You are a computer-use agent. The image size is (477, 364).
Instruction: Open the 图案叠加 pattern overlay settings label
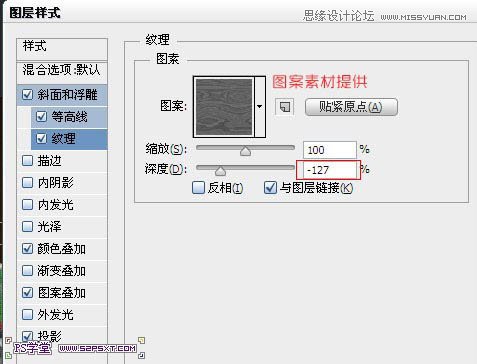click(61, 293)
